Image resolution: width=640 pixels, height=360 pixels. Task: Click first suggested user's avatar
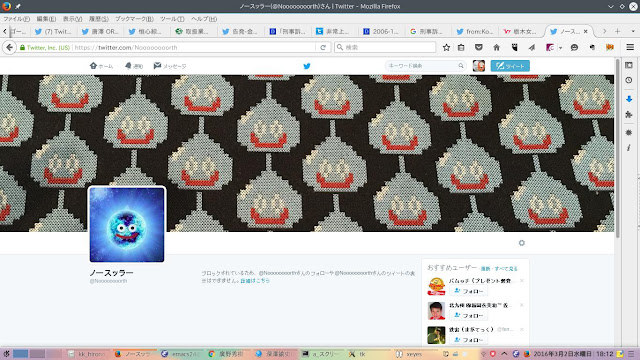[436, 286]
